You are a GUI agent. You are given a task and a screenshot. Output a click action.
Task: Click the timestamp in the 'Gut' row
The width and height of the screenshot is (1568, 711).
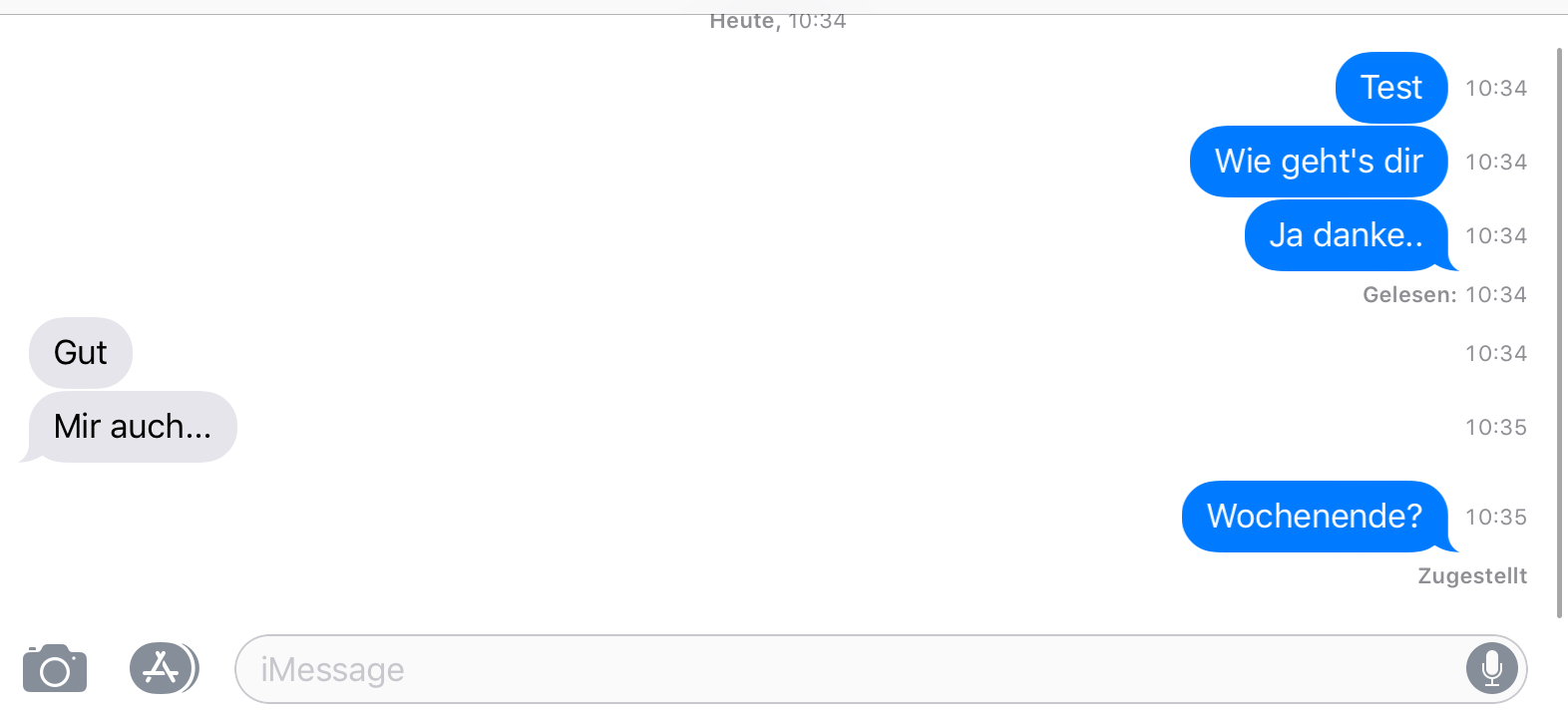pyautogui.click(x=1496, y=353)
